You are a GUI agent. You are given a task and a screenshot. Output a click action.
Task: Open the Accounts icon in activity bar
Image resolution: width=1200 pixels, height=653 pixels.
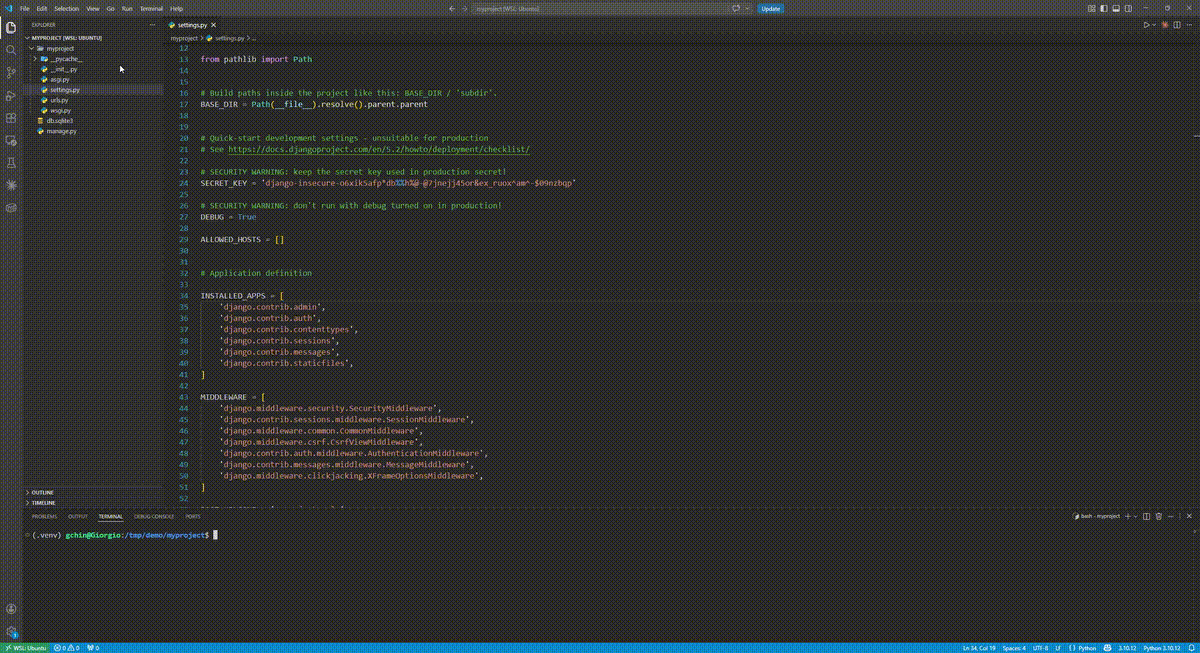click(11, 609)
